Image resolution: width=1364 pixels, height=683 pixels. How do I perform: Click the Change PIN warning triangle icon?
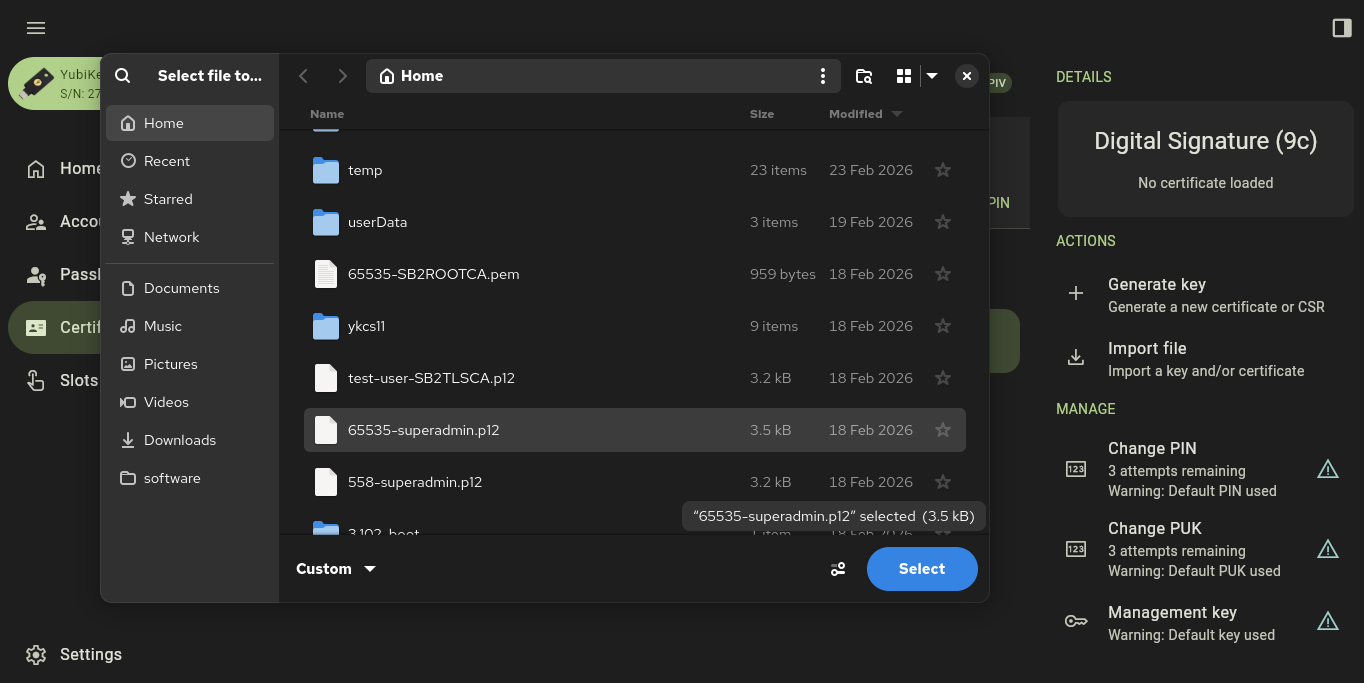point(1327,469)
